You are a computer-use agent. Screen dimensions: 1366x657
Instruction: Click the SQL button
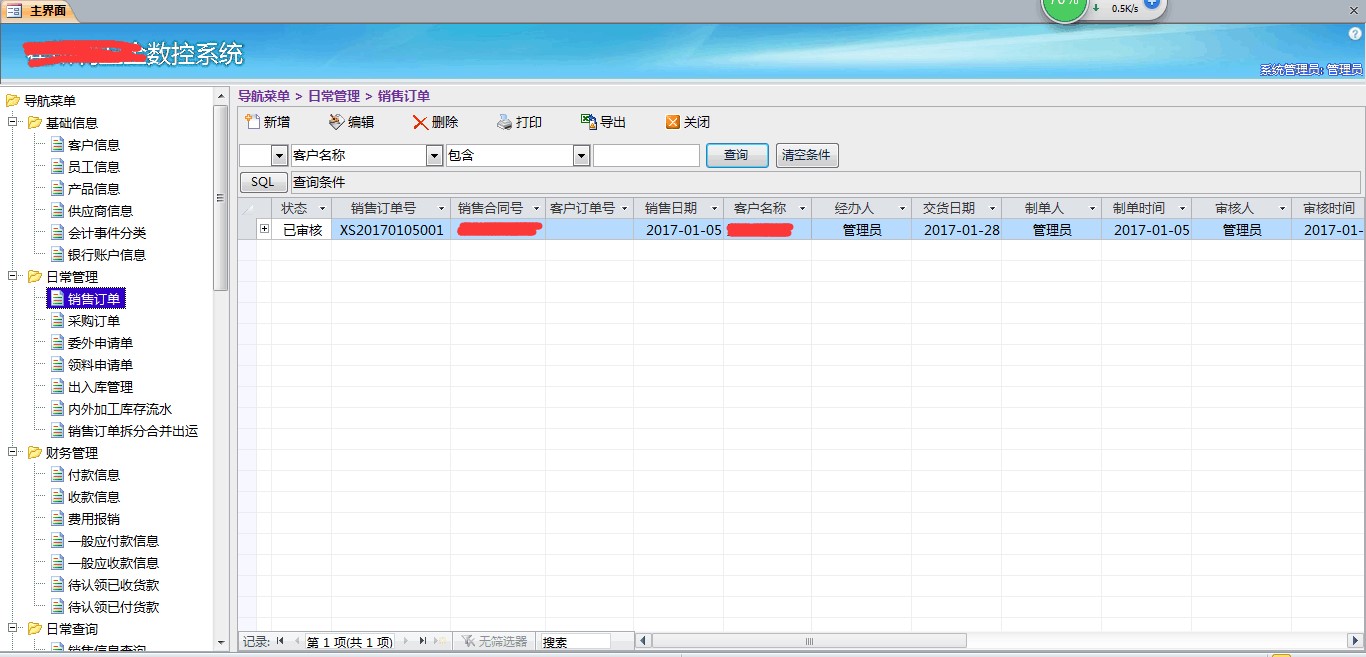[263, 182]
